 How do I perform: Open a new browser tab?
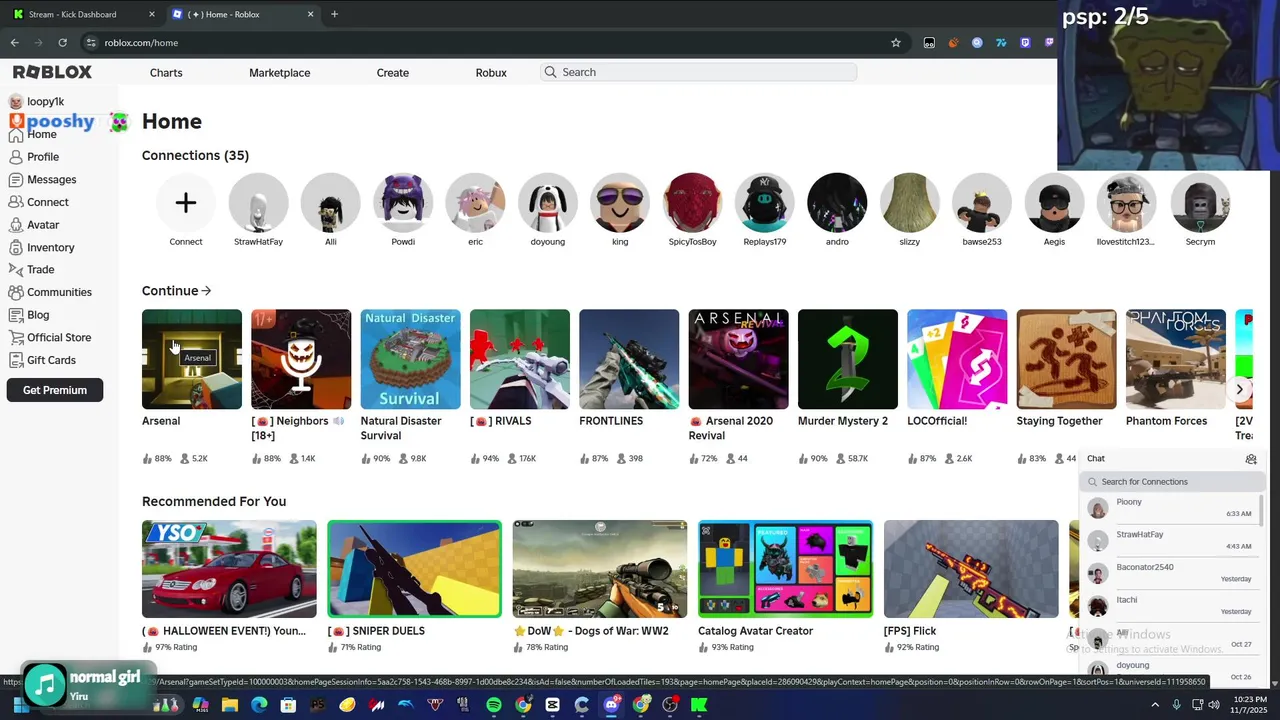[334, 14]
